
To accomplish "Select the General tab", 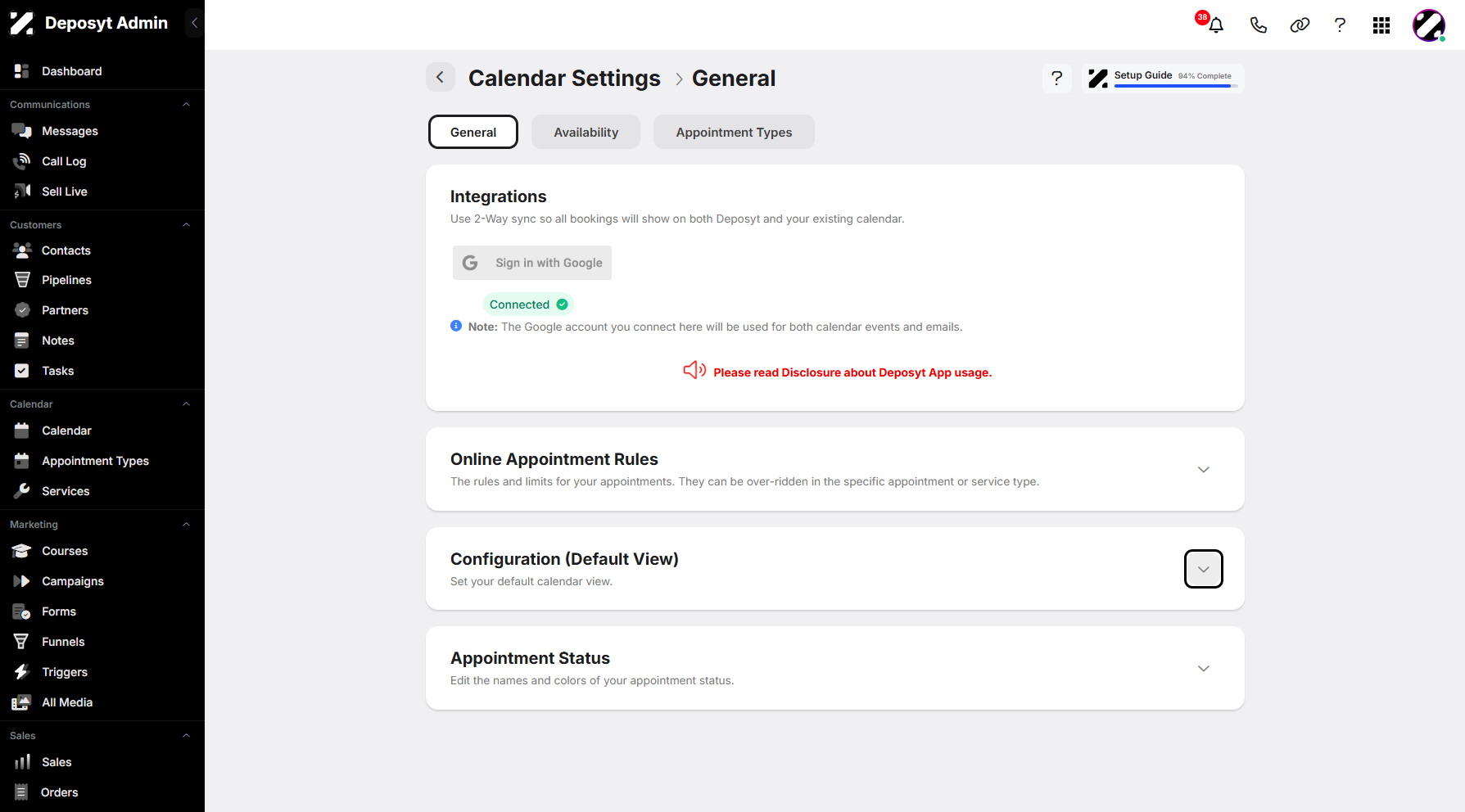I will pyautogui.click(x=473, y=132).
